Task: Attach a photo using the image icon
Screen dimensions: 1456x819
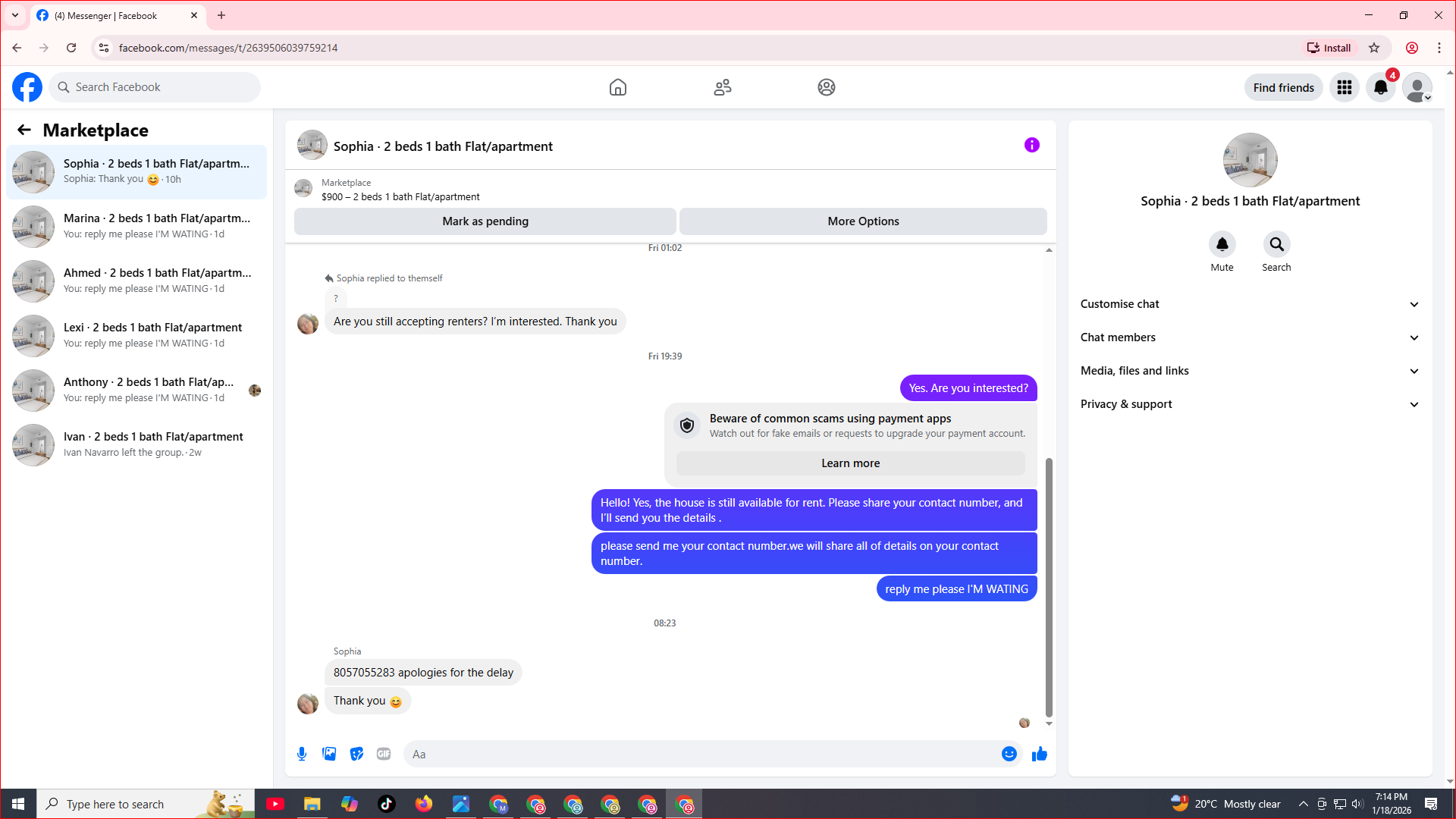Action: point(329,754)
